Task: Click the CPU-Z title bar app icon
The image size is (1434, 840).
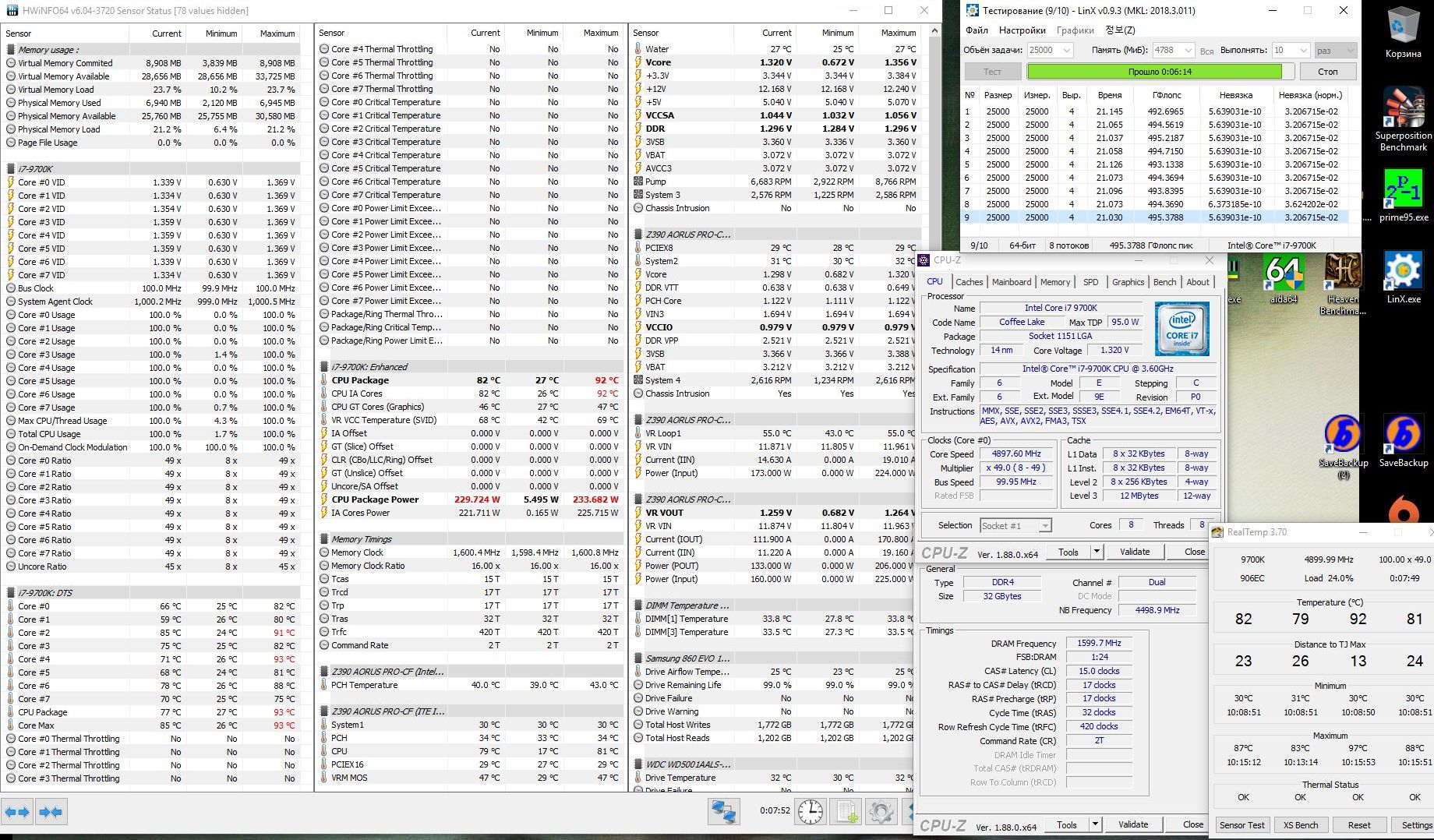Action: [x=924, y=260]
